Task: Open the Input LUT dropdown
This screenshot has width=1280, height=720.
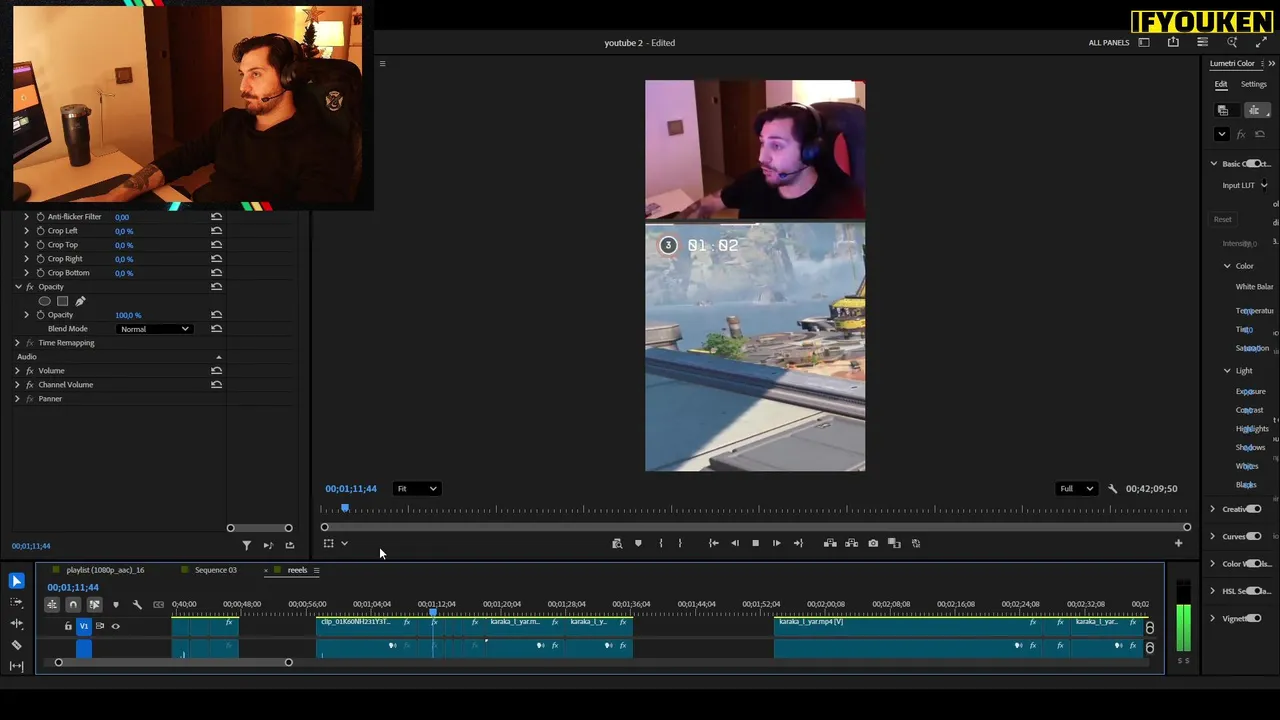Action: click(1264, 185)
